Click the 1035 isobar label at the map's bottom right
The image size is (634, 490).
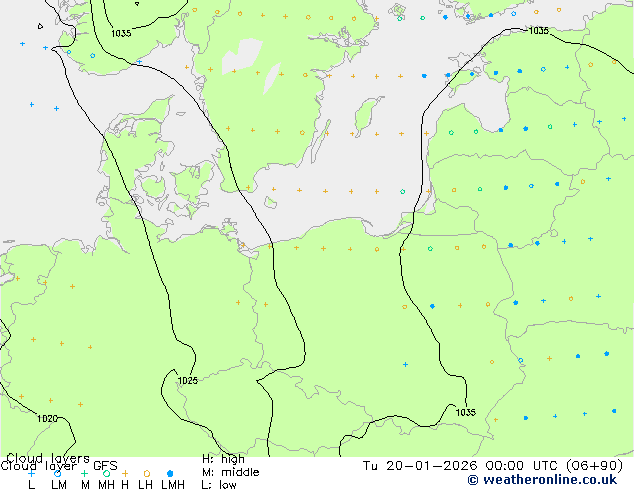pyautogui.click(x=465, y=412)
